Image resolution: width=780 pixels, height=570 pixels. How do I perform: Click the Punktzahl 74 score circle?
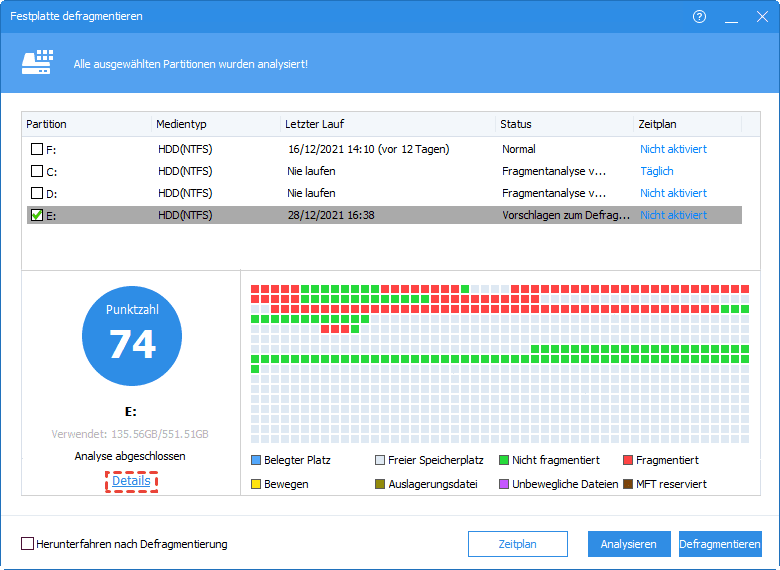point(132,336)
